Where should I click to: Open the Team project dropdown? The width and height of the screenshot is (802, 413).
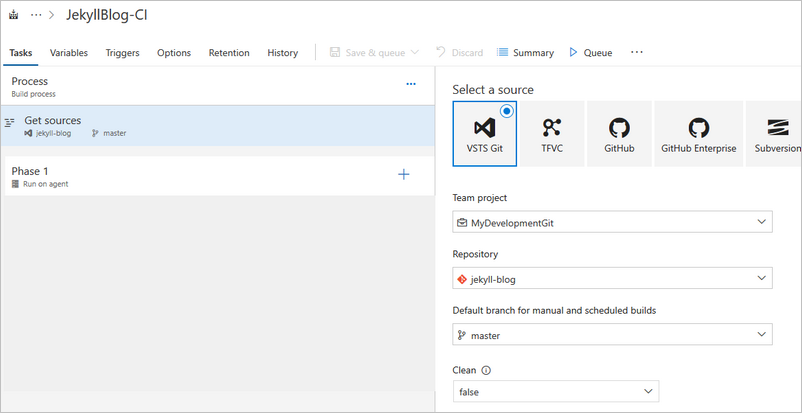point(612,222)
